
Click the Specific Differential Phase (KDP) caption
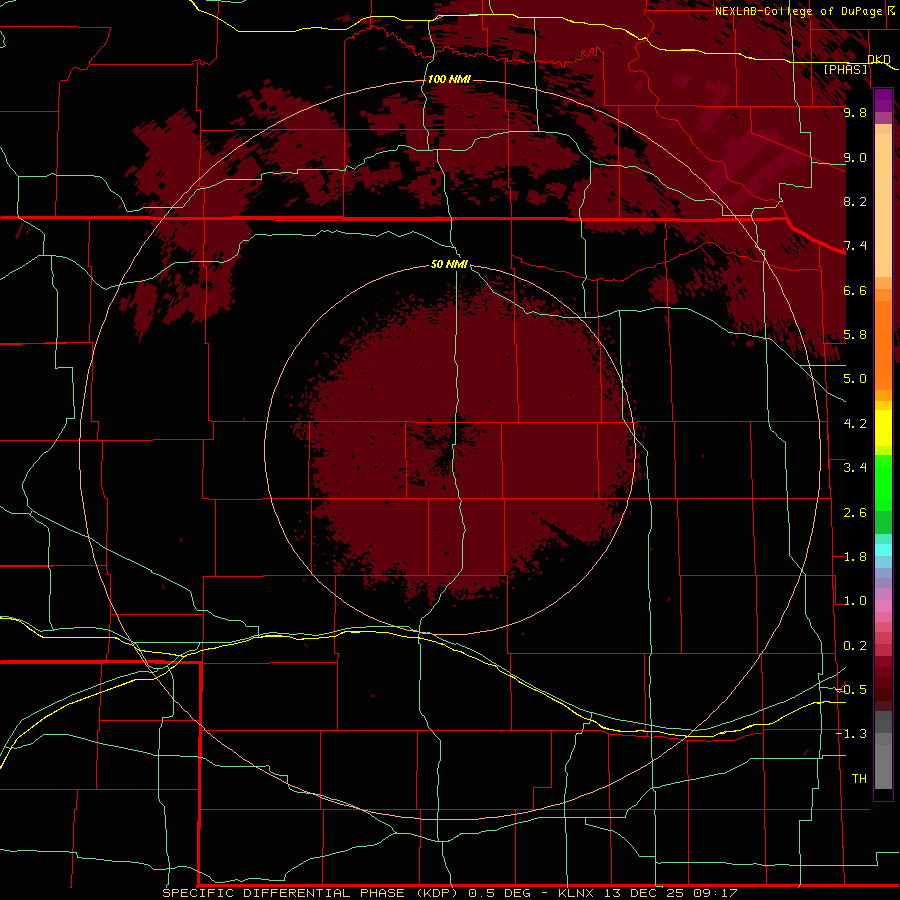tap(310, 893)
